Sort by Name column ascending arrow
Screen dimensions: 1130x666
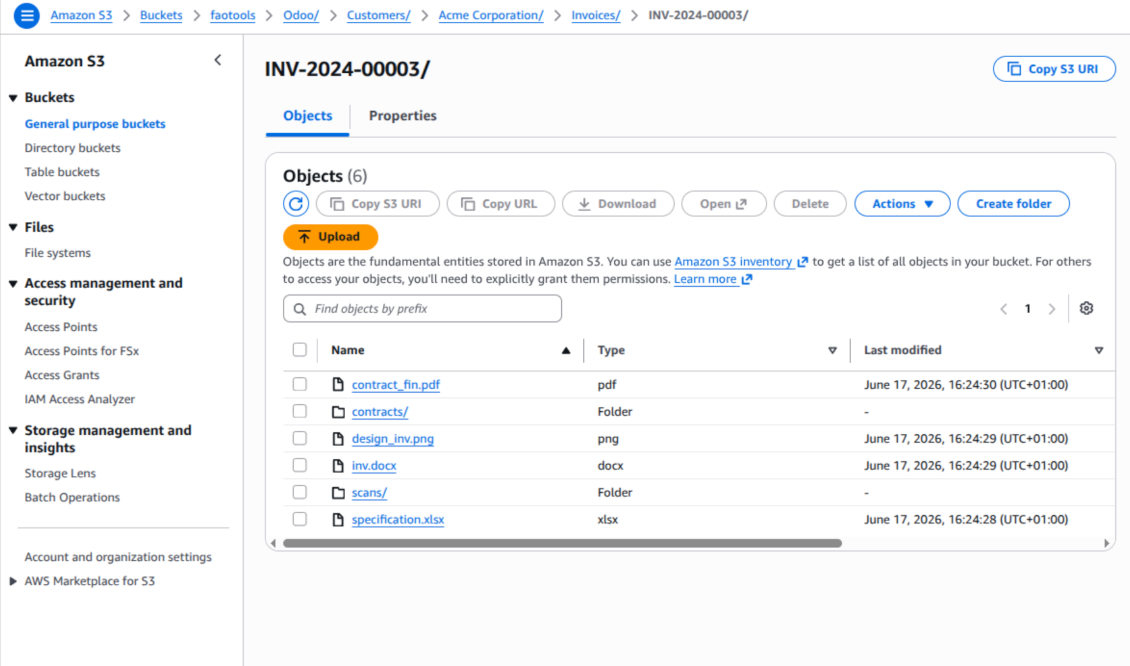[566, 350]
